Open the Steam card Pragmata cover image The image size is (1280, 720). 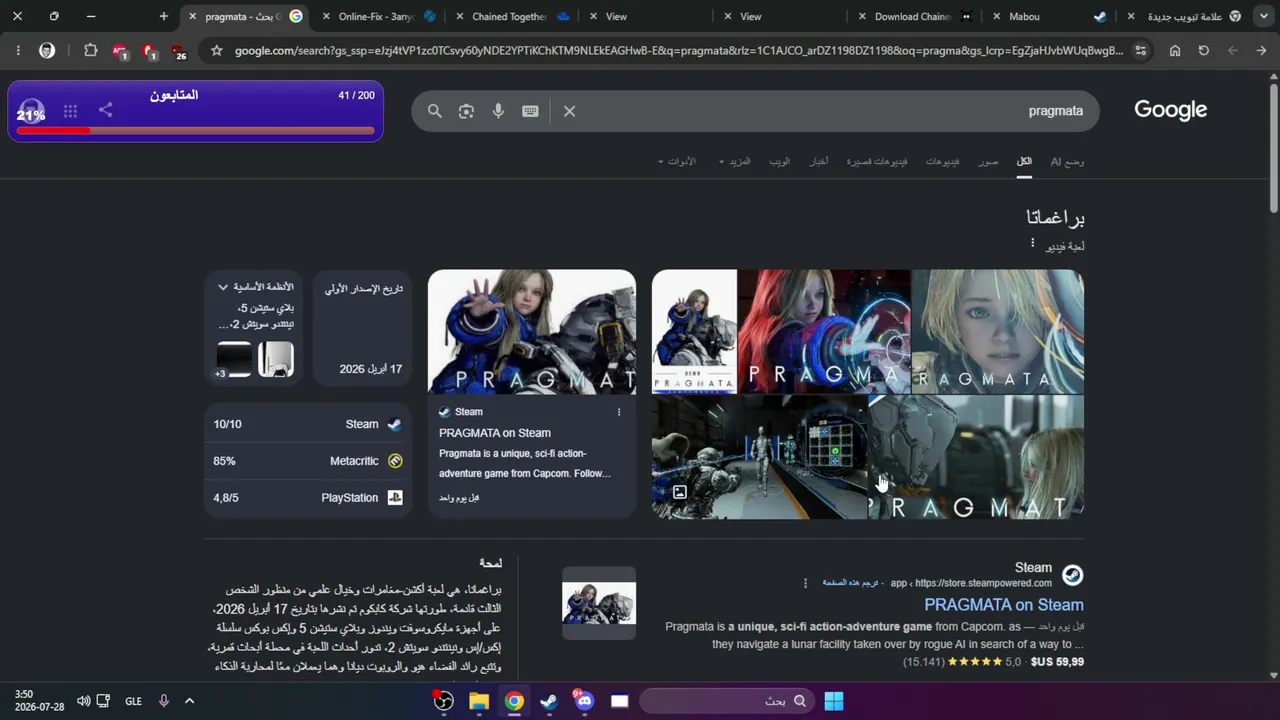tap(532, 332)
